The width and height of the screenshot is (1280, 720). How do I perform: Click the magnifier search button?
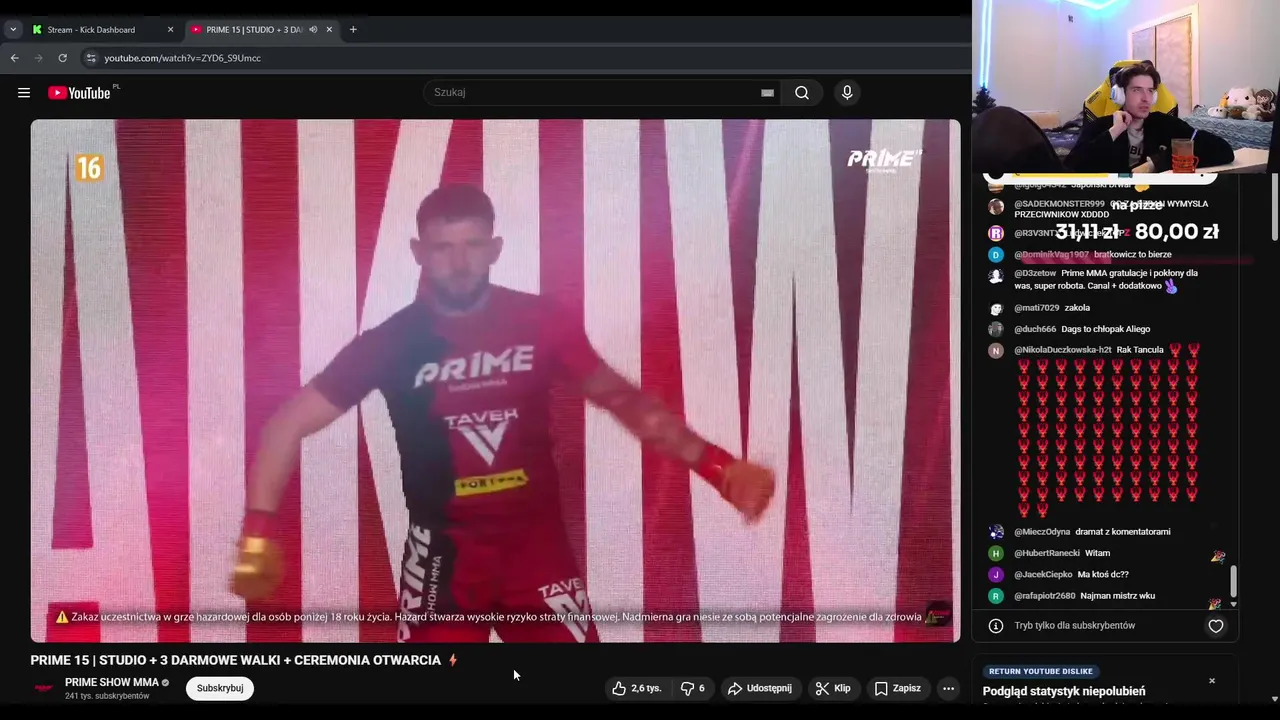tap(802, 92)
